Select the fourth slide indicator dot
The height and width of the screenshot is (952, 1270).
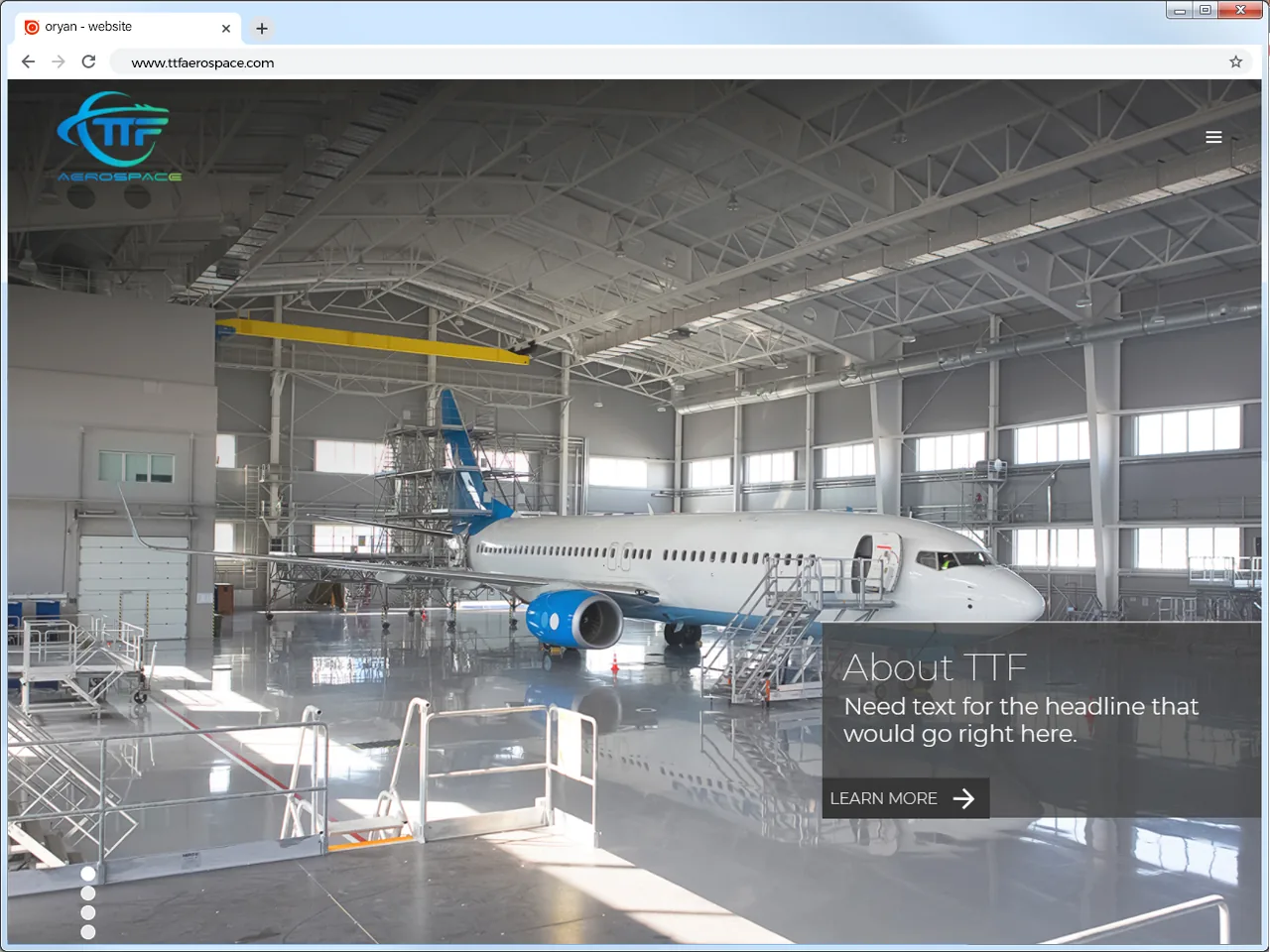tap(88, 932)
